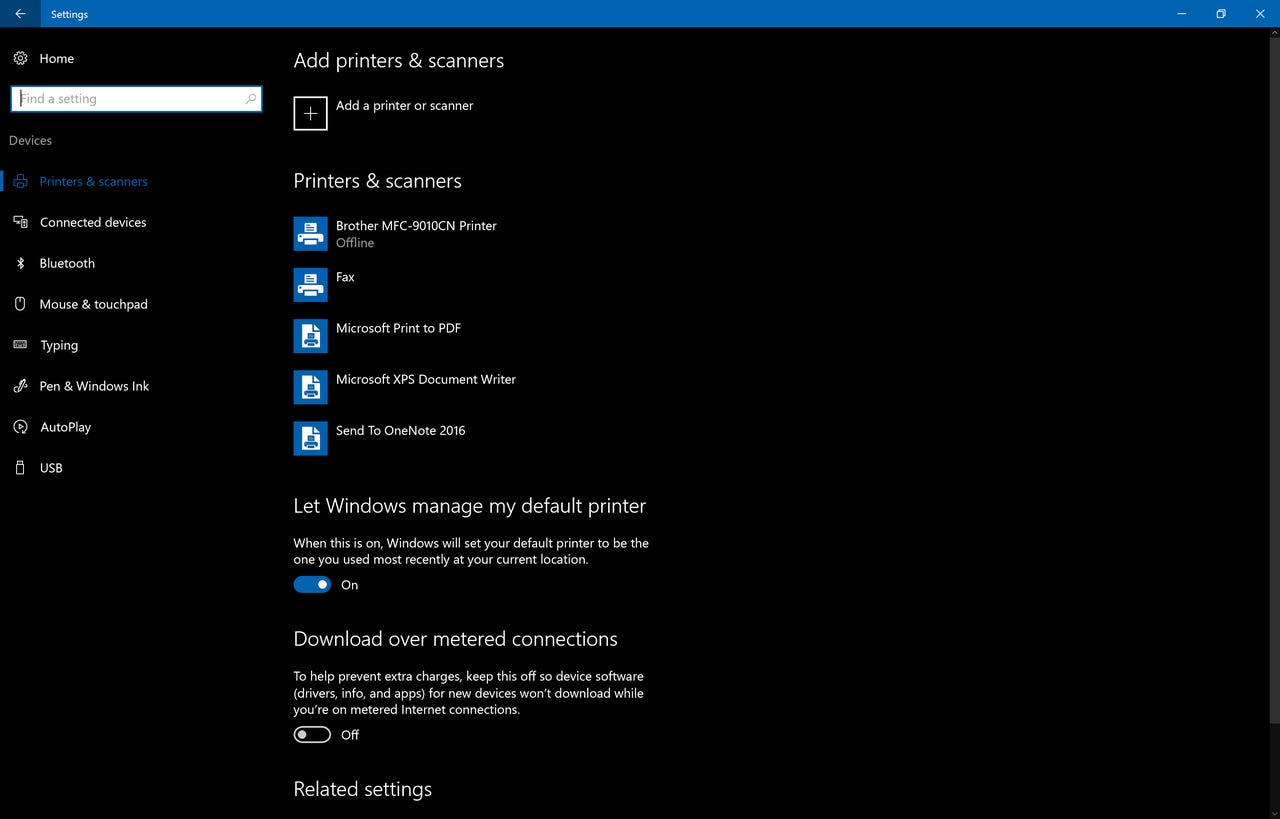This screenshot has height=819, width=1280.
Task: Select Printers & scanners in the navigation
Action: (93, 181)
